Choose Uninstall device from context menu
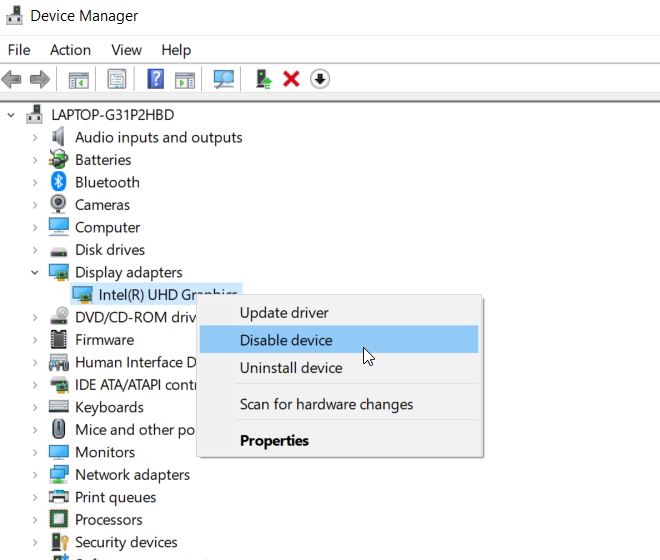This screenshot has height=560, width=660. point(339,368)
